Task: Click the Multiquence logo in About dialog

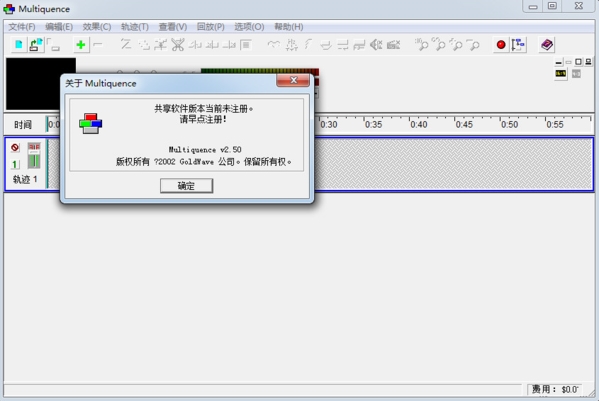Action: 91,123
